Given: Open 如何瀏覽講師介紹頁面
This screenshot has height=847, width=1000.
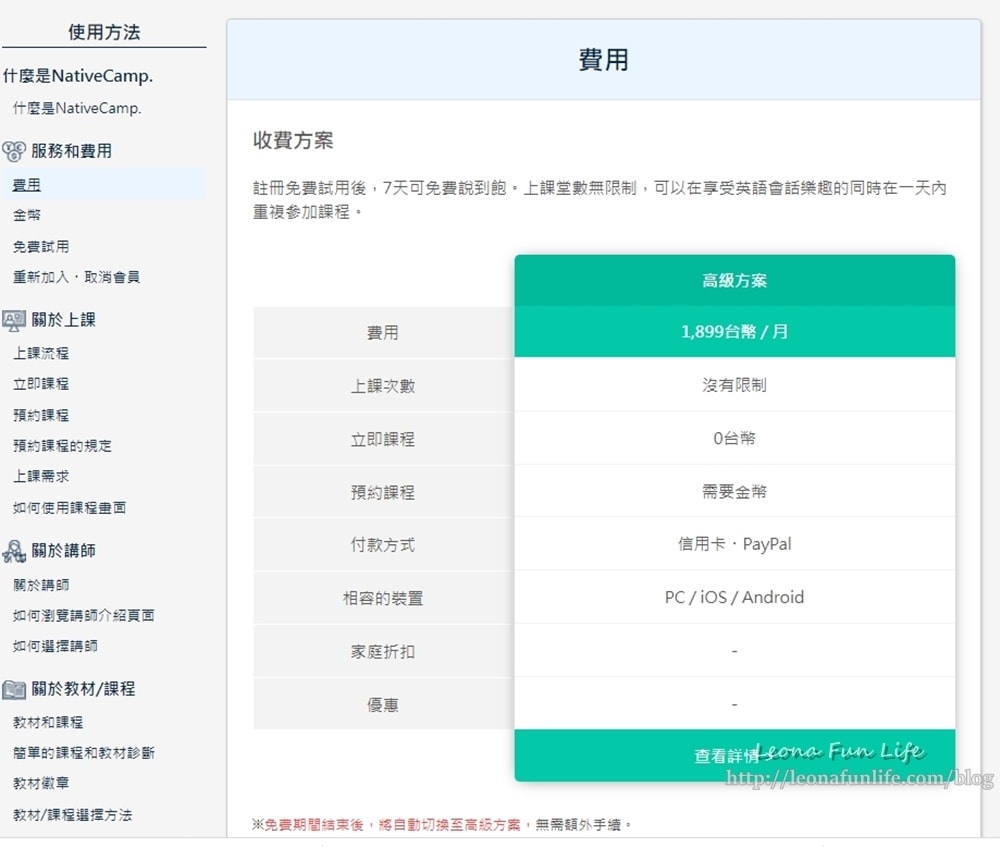Looking at the screenshot, I should click(x=83, y=615).
